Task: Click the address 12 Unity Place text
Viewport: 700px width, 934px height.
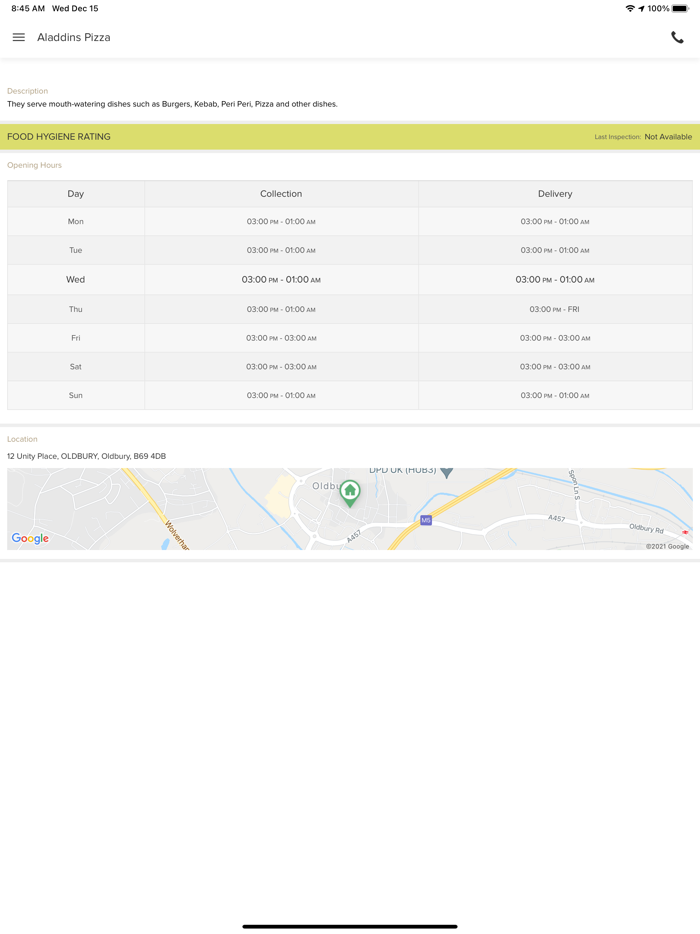Action: (86, 456)
